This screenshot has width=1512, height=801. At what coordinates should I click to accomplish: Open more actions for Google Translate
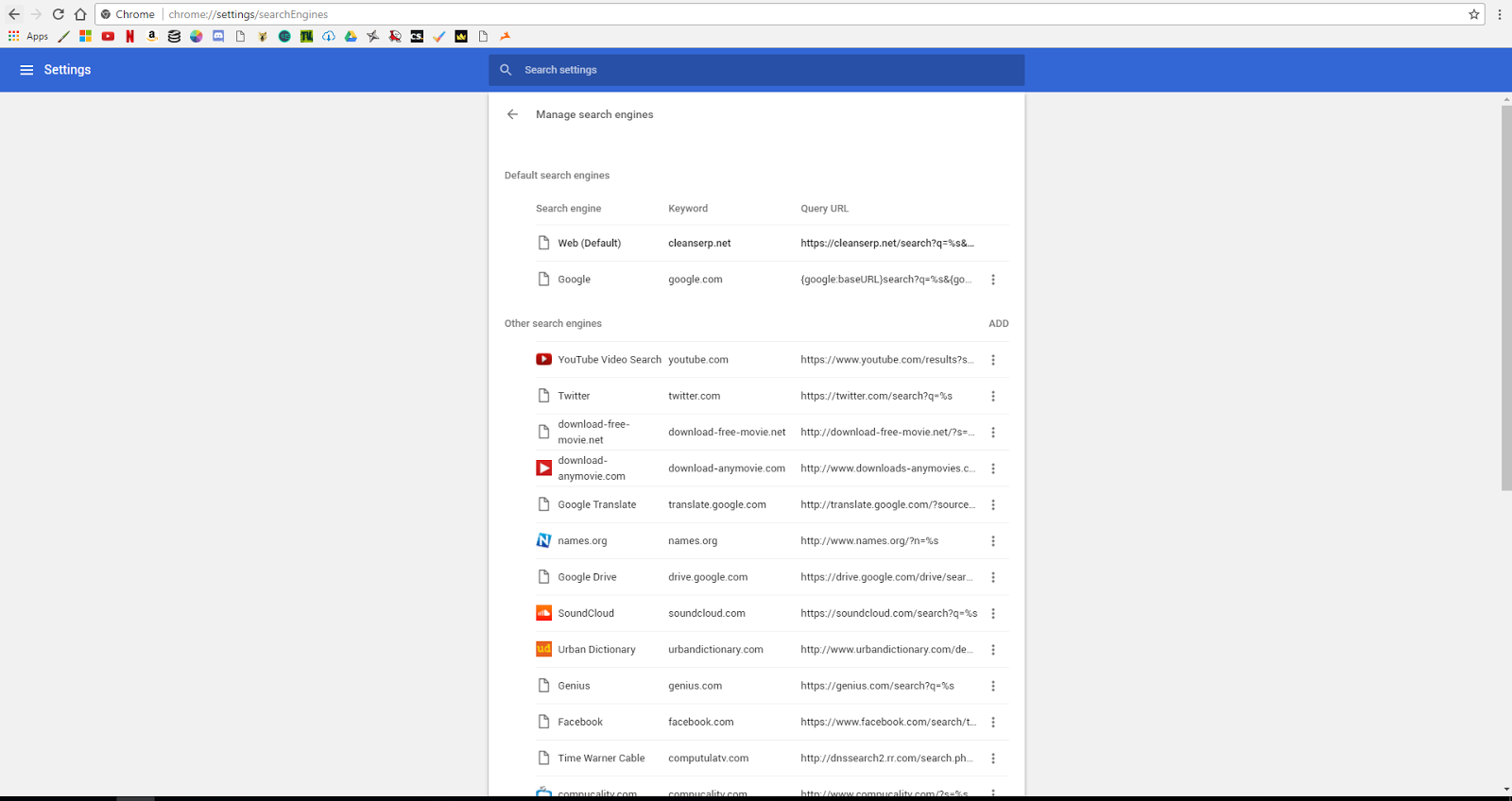tap(993, 504)
